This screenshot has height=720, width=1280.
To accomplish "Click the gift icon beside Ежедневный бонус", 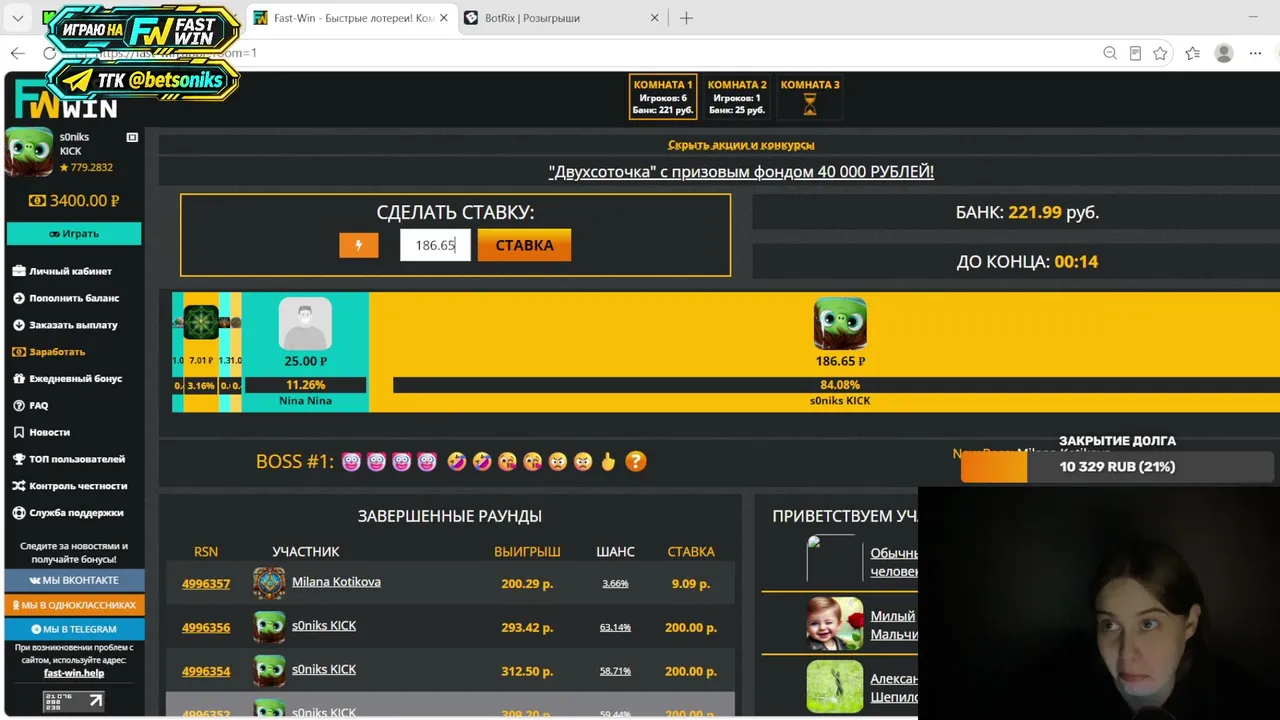I will point(19,379).
